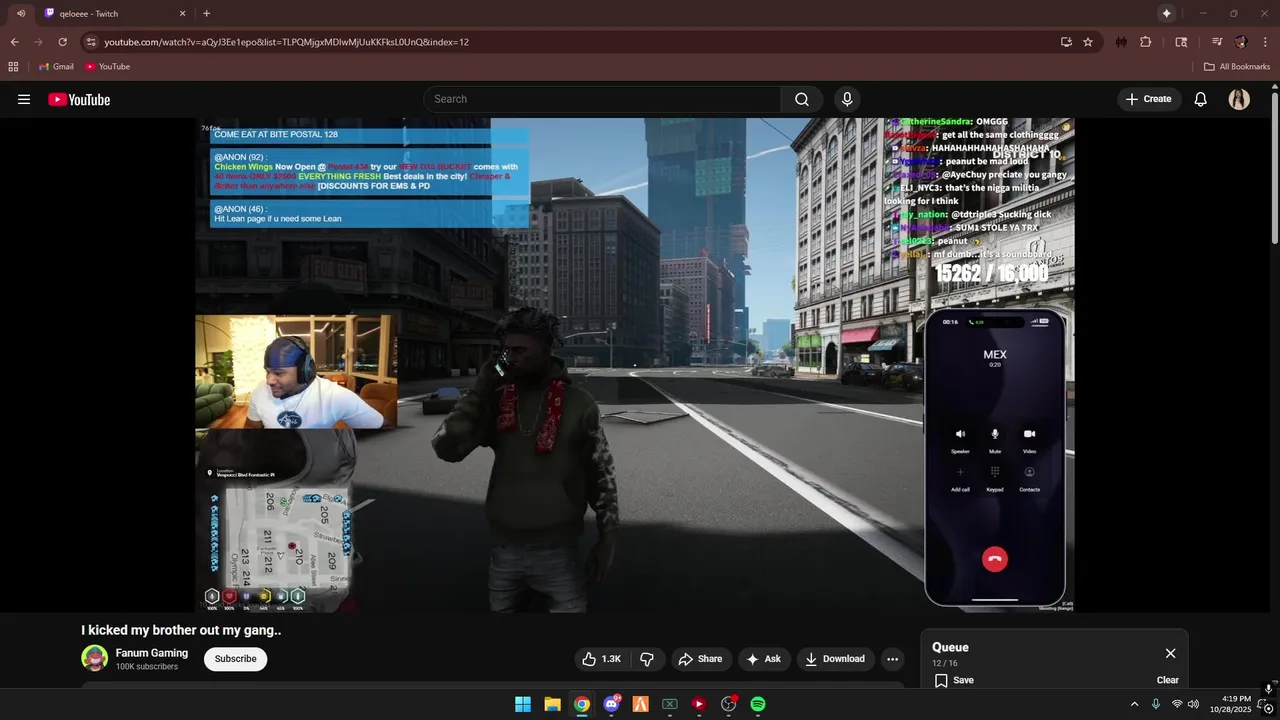This screenshot has width=1280, height=720.
Task: Open the Gmail bookmark
Action: (x=56, y=66)
